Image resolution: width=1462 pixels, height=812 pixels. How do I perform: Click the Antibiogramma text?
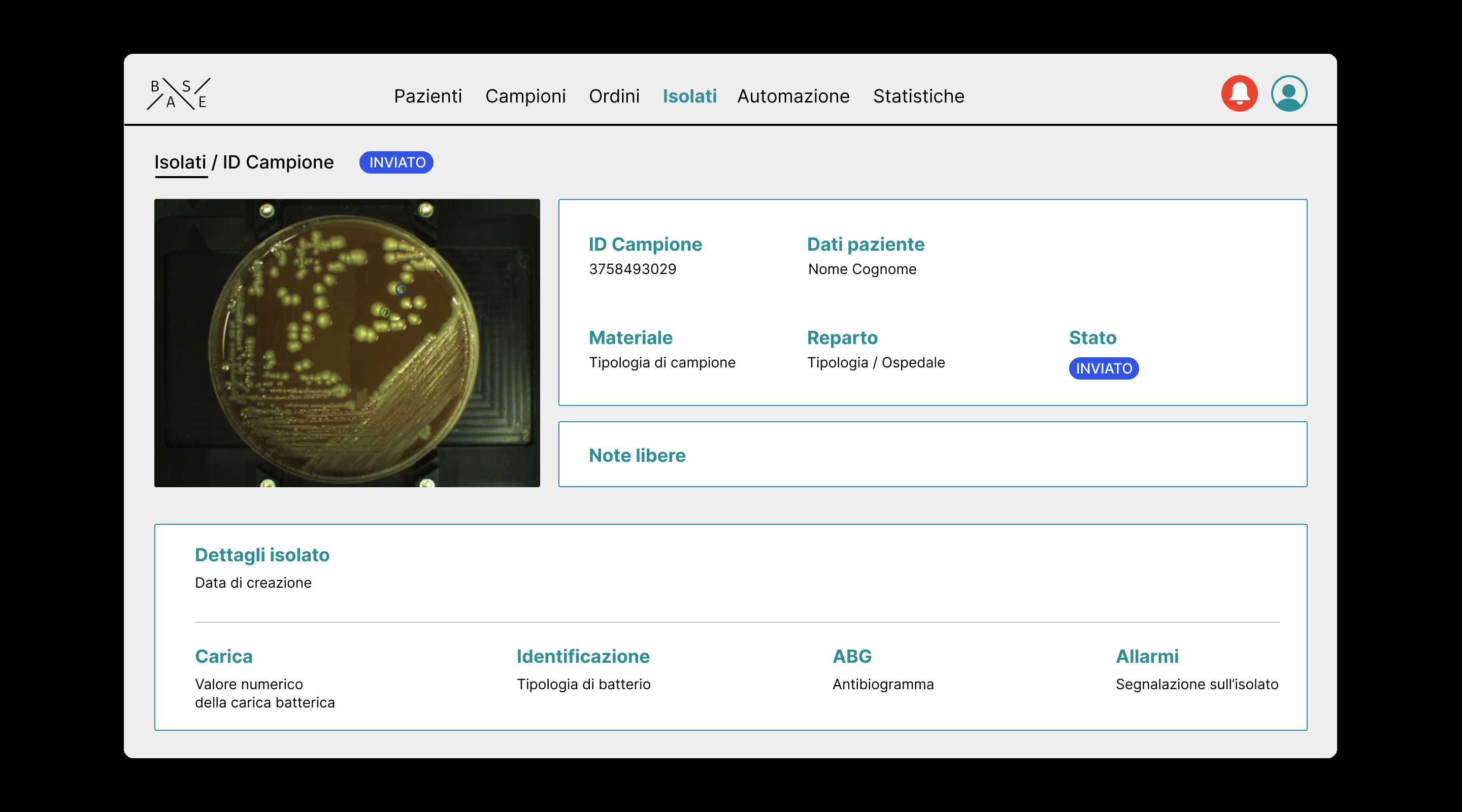click(x=883, y=684)
